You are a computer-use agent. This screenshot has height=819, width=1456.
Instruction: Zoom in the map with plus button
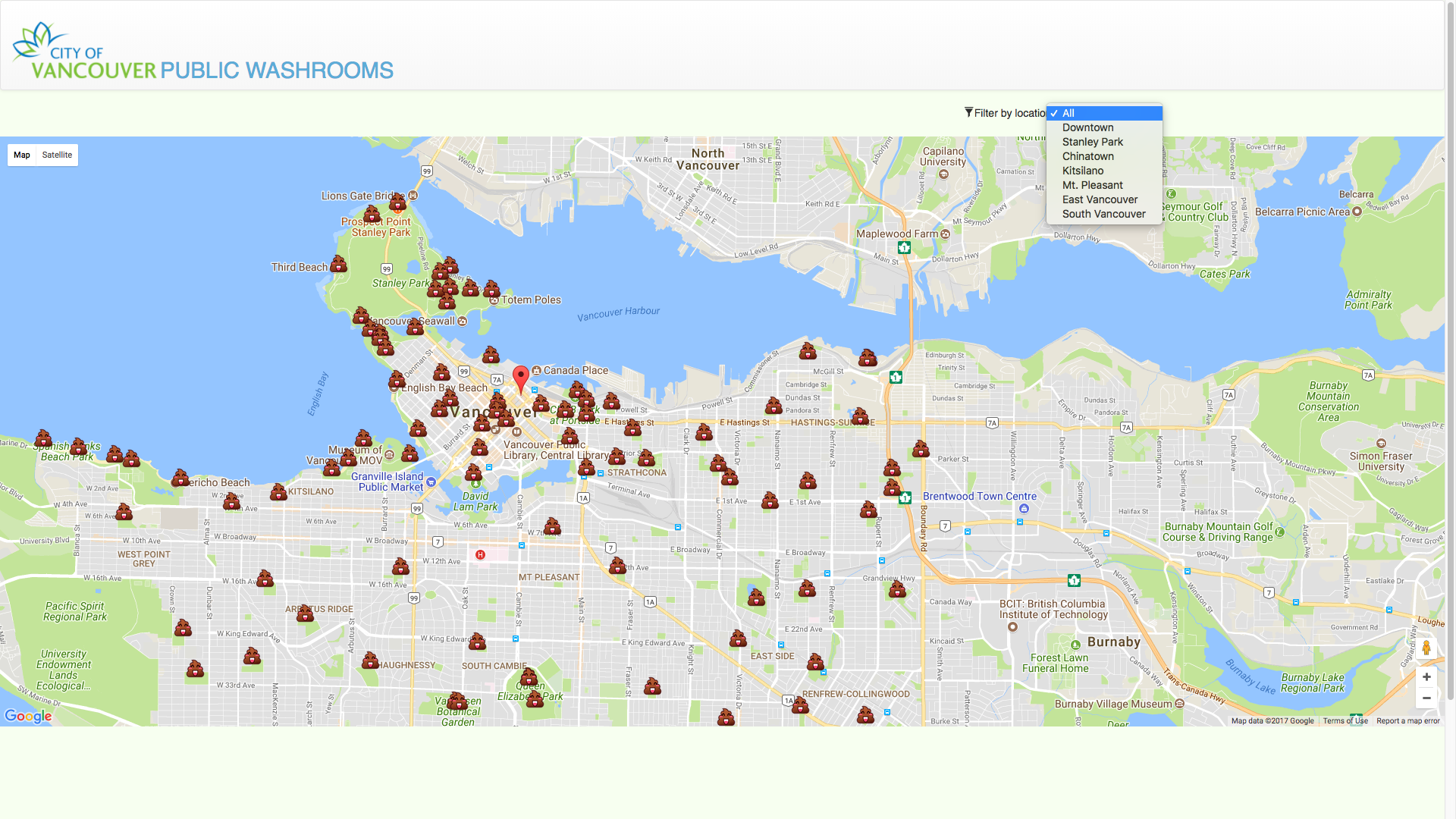tap(1426, 677)
